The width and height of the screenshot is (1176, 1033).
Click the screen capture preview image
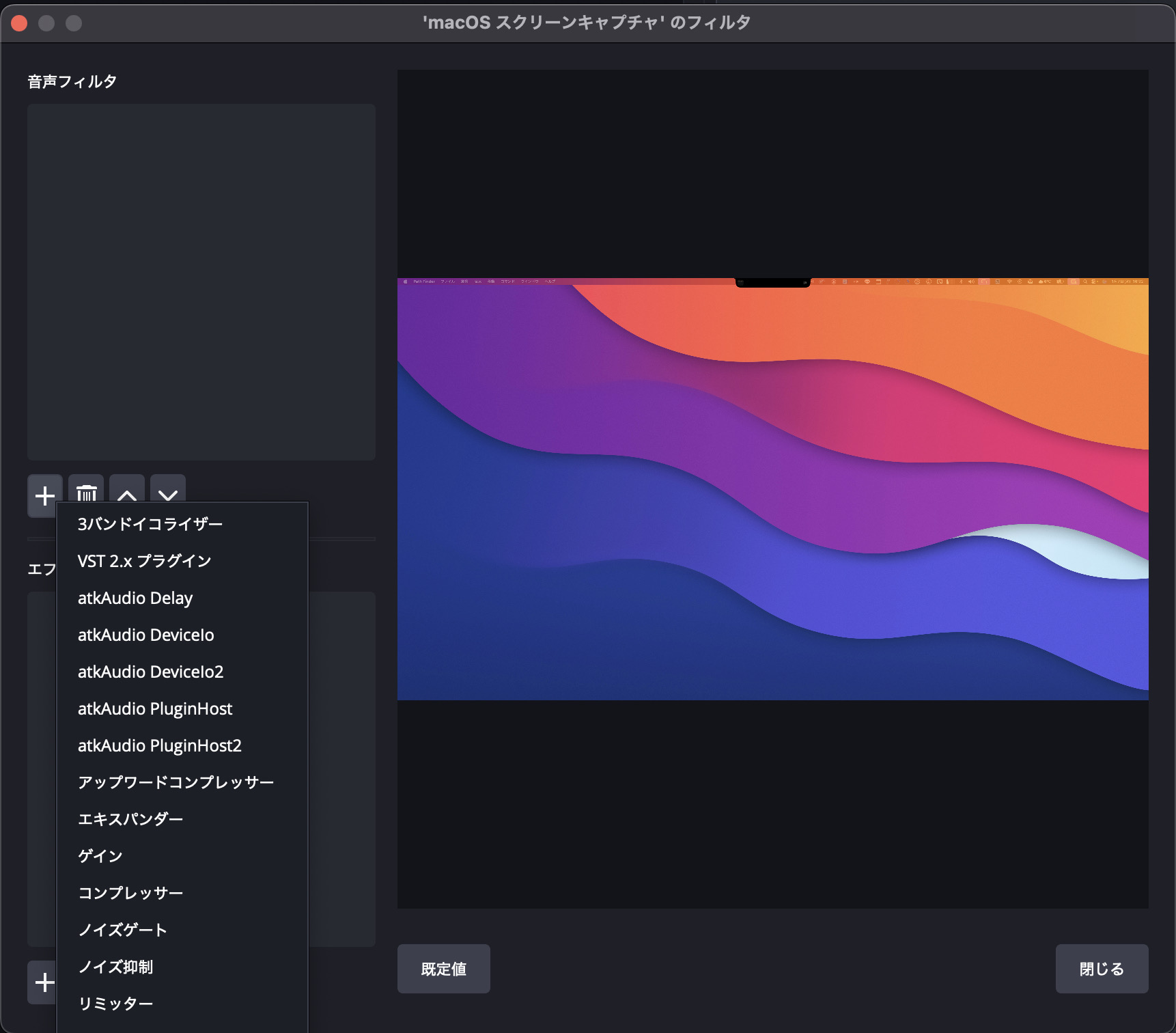(772, 488)
